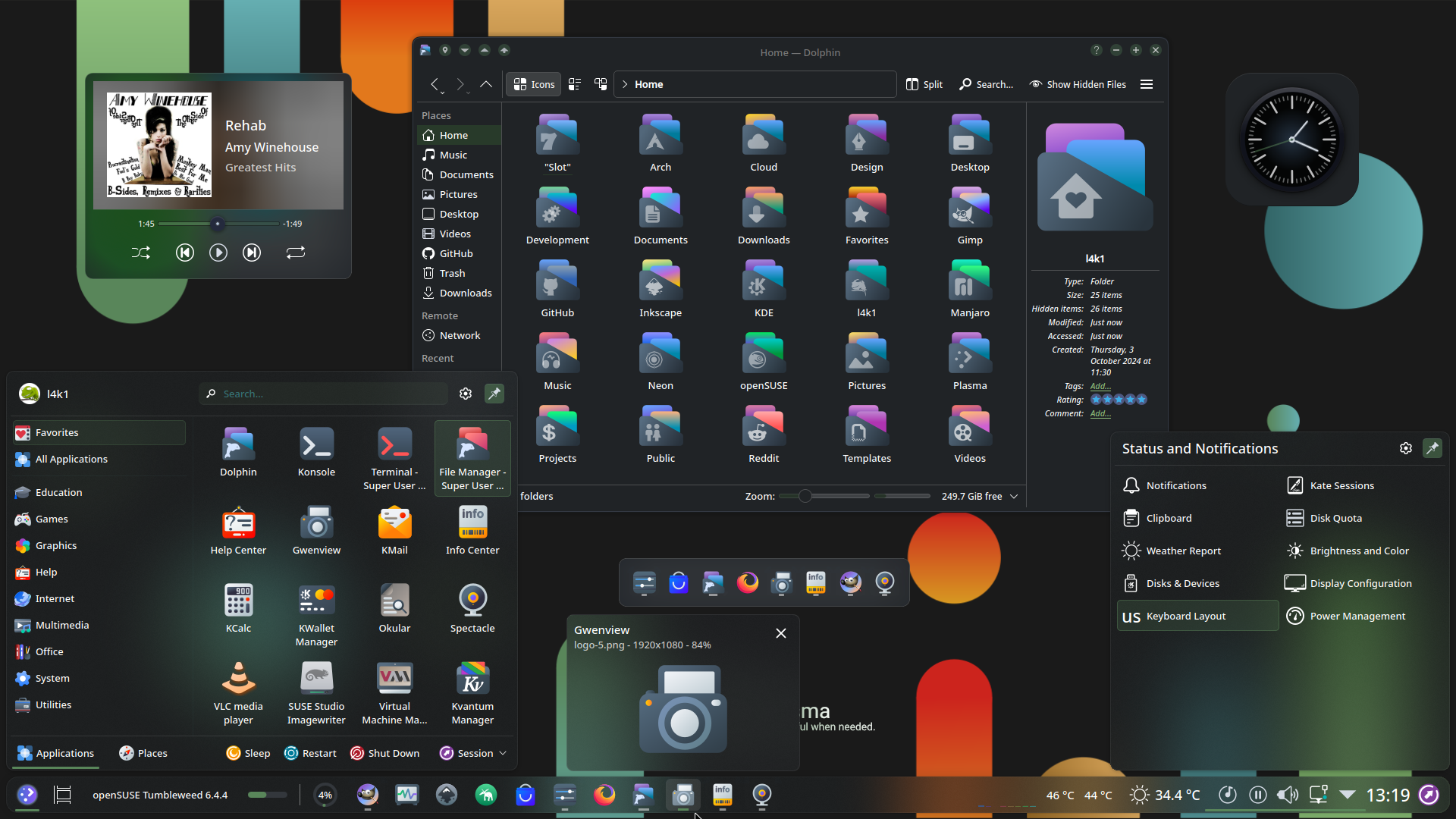Image resolution: width=1456 pixels, height=819 pixels.
Task: Open launcher configuration settings icon
Action: tap(466, 394)
